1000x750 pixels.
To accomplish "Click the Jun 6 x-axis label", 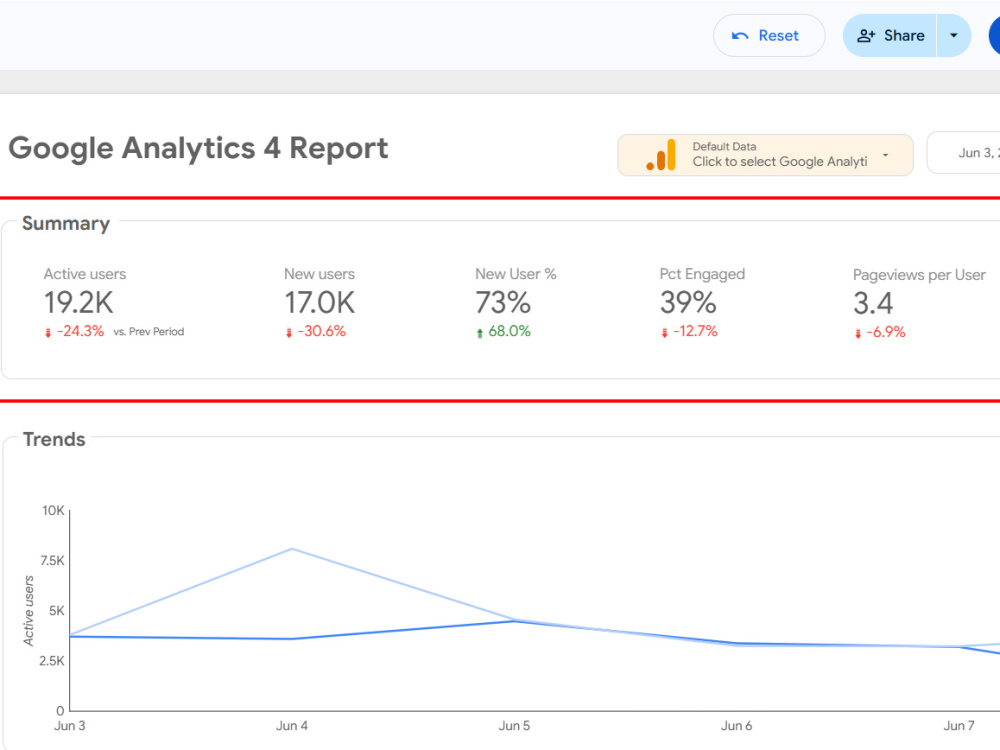I will click(x=737, y=726).
